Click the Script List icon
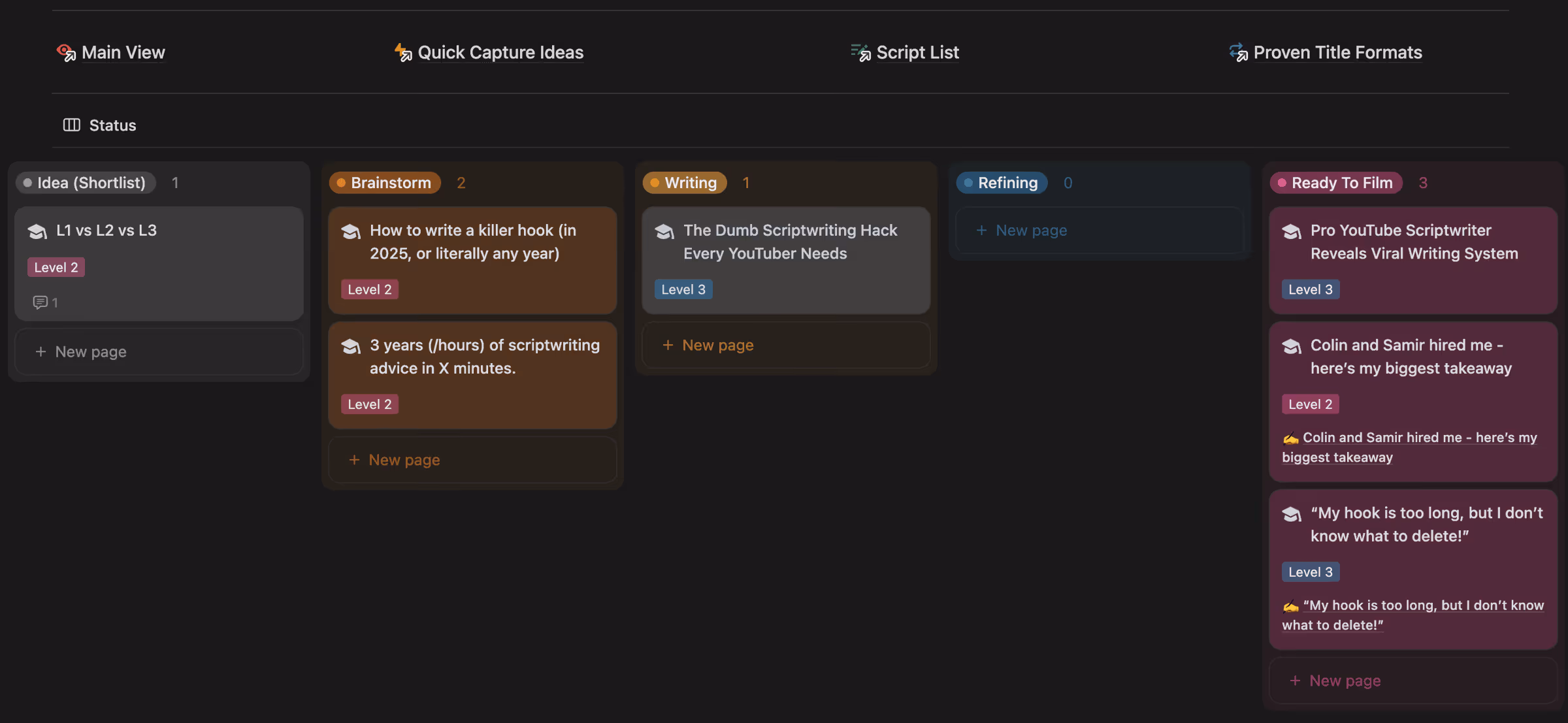This screenshot has width=1568, height=723. pyautogui.click(x=860, y=52)
